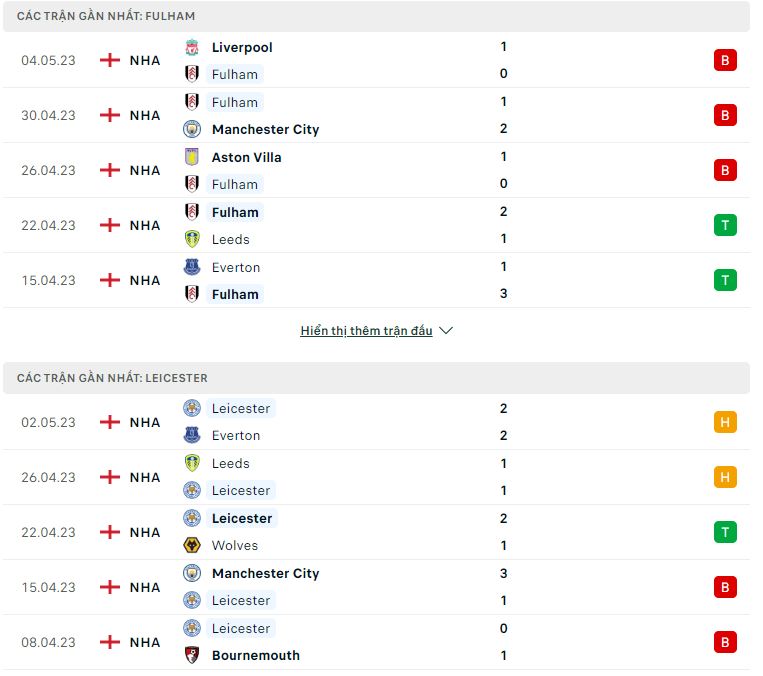Click England flag icon for 04.05.23 match
This screenshot has width=763, height=676.
(110, 60)
